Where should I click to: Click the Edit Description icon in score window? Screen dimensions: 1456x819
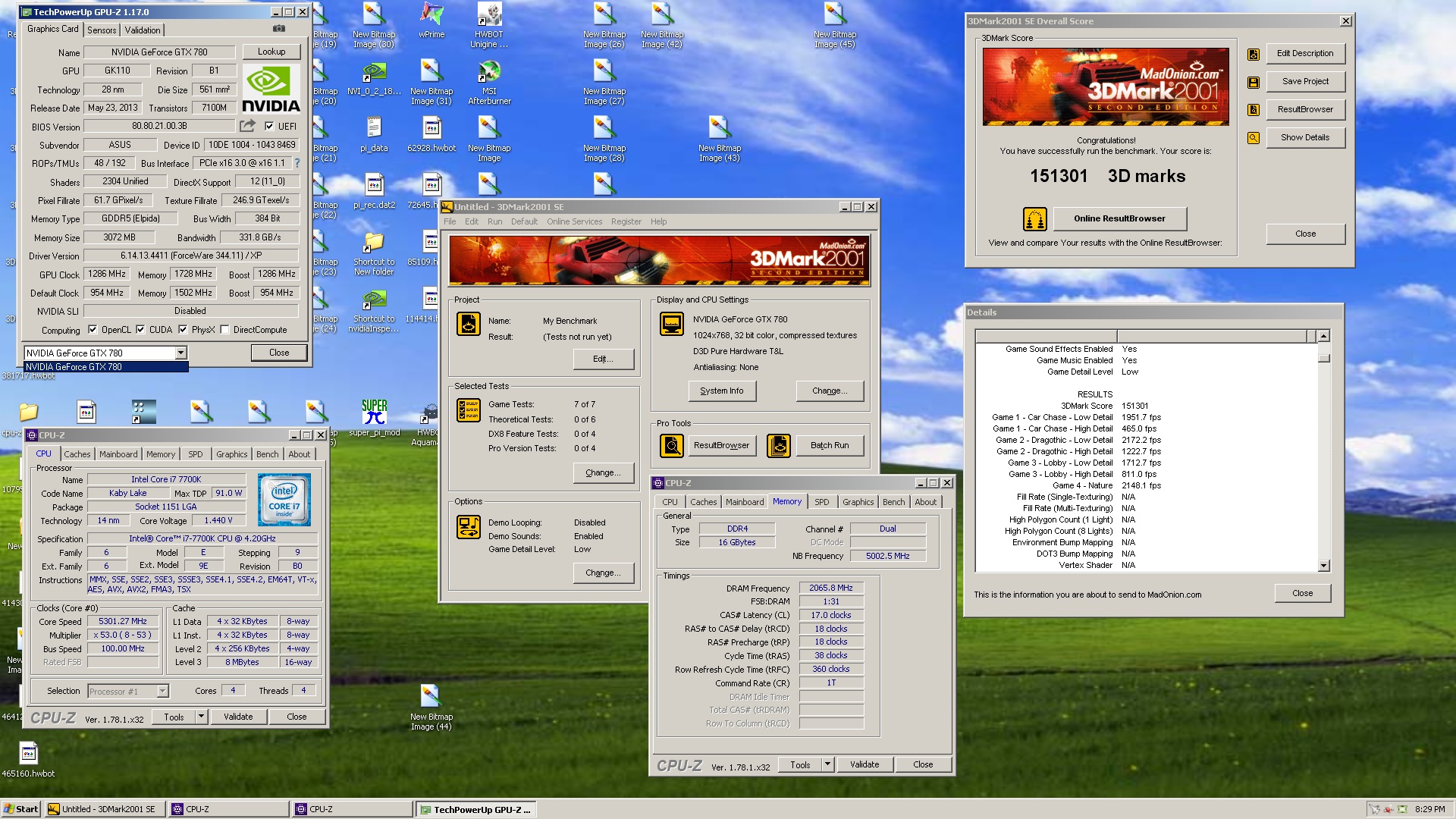(1254, 54)
